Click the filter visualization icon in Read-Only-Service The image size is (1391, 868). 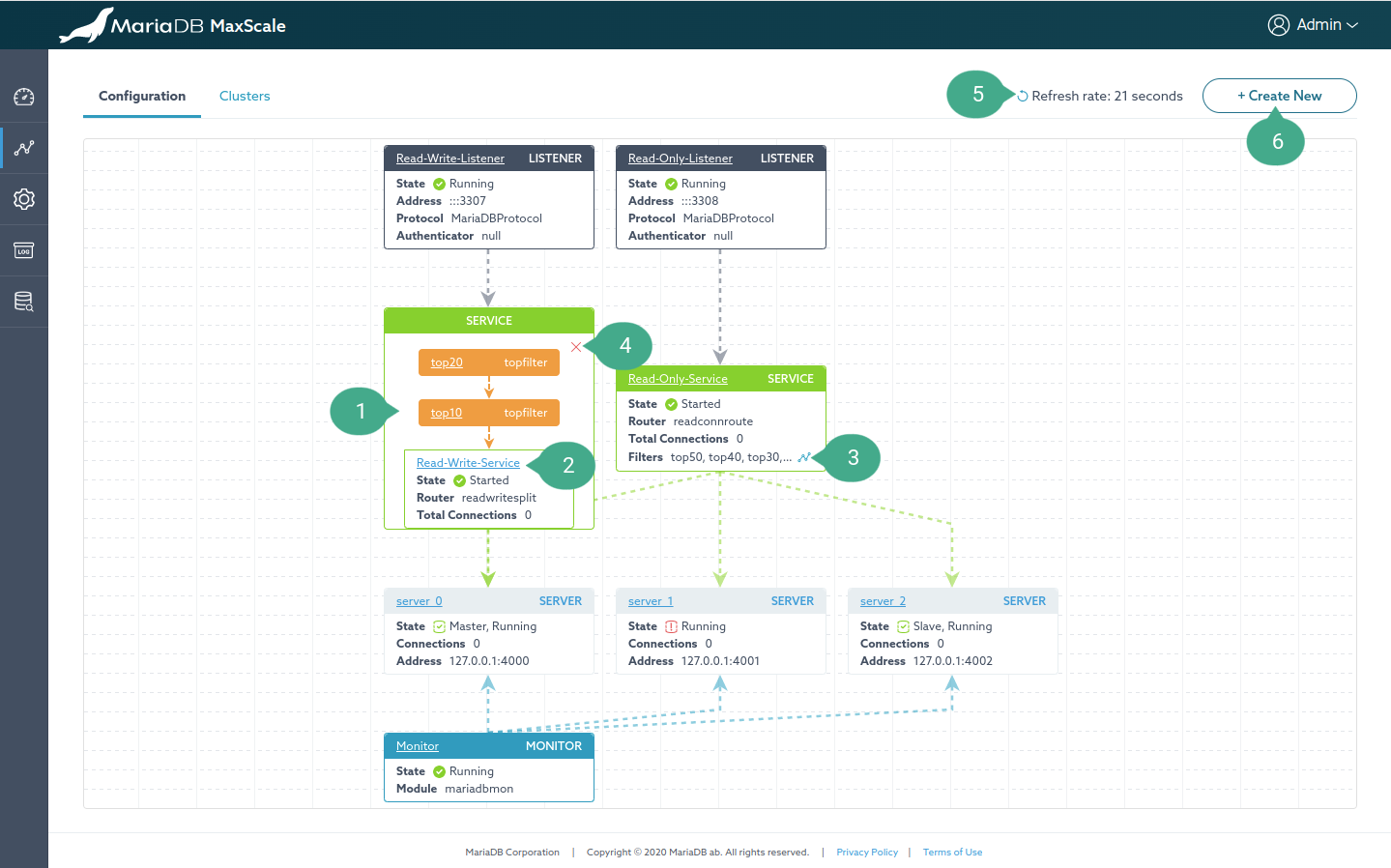(804, 457)
